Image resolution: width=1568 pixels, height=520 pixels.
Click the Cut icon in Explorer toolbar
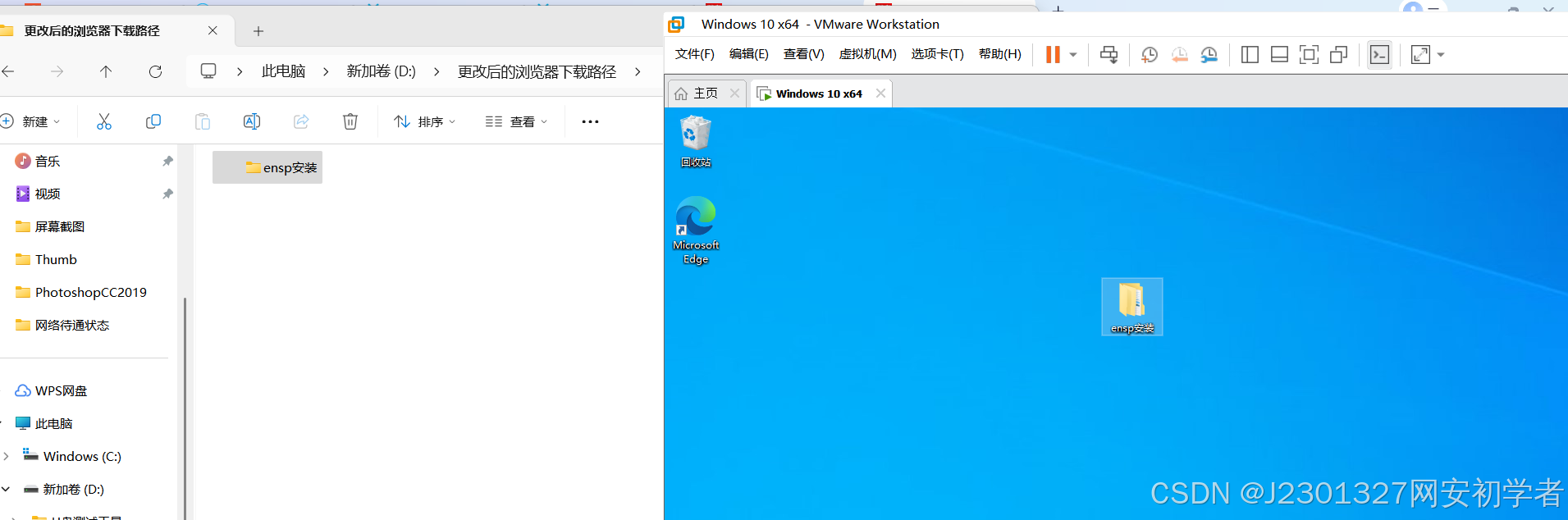[104, 121]
